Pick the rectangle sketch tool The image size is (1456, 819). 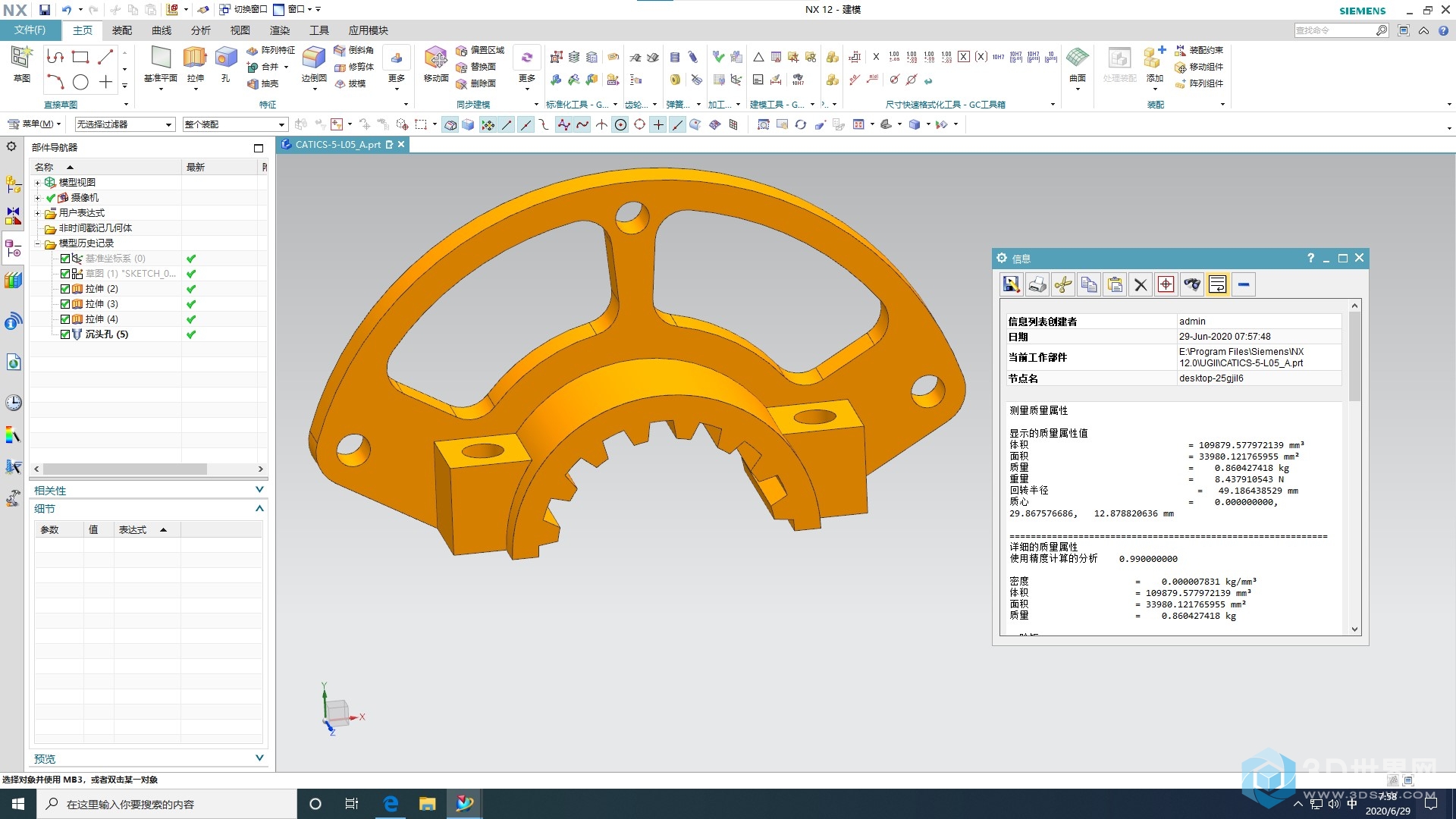(80, 57)
